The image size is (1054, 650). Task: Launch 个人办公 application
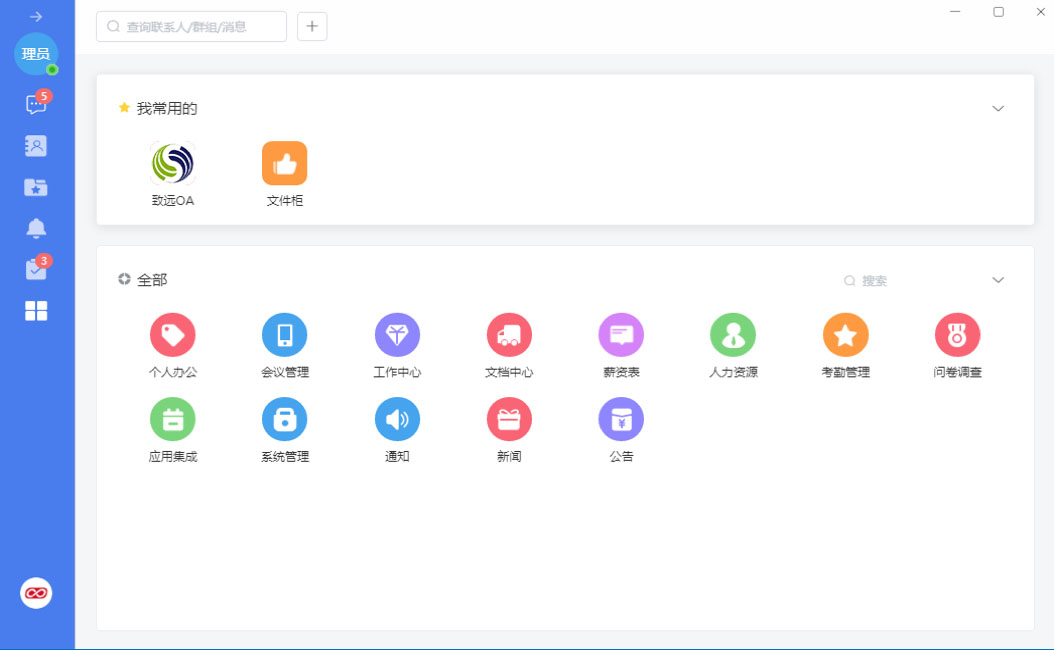(x=172, y=335)
